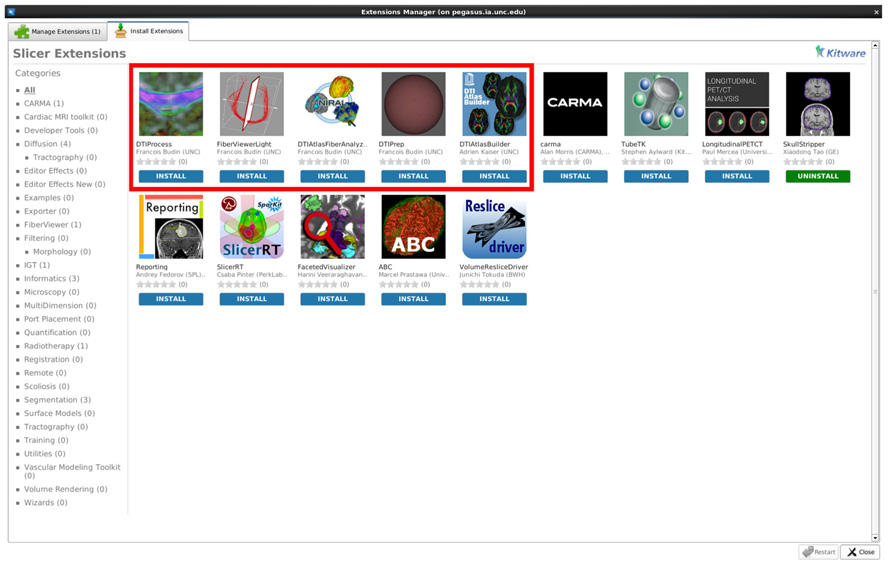Image resolution: width=892 pixels, height=565 pixels.
Task: Filter by Vascular Modeling Toolkit category
Action: click(x=72, y=471)
